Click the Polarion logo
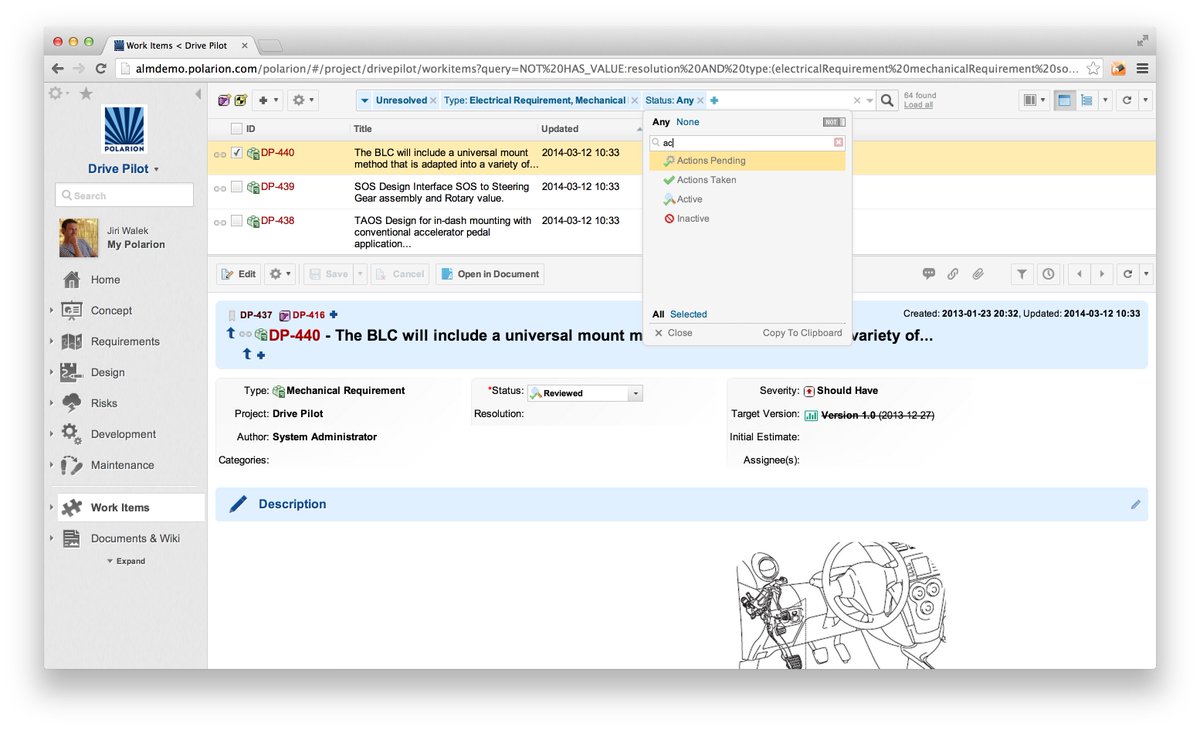 [x=124, y=130]
